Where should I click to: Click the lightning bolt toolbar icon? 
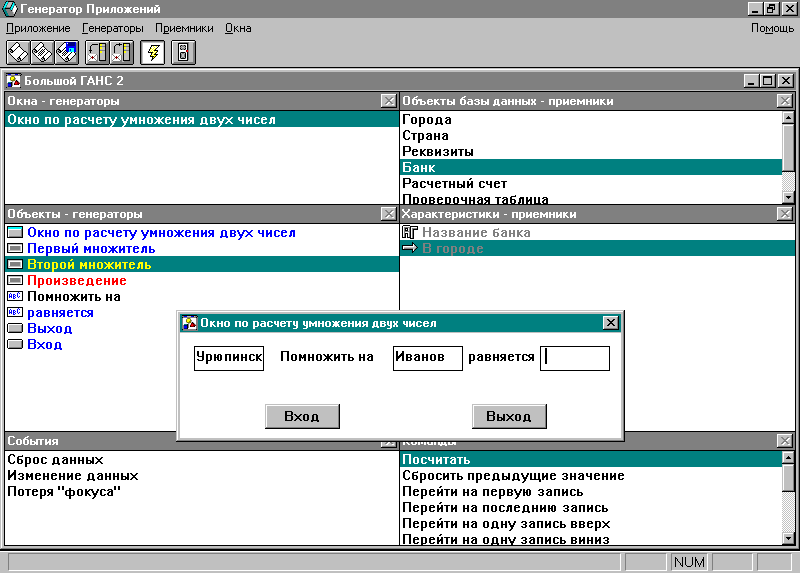(x=154, y=52)
